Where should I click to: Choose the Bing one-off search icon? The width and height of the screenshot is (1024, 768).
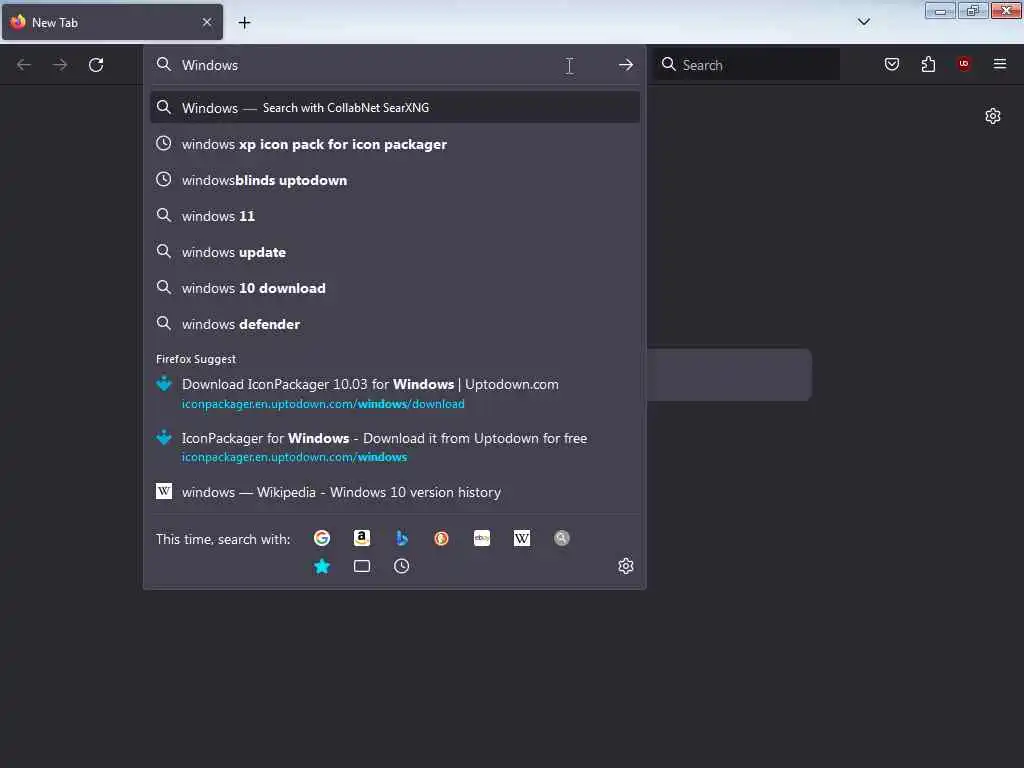[x=402, y=538]
